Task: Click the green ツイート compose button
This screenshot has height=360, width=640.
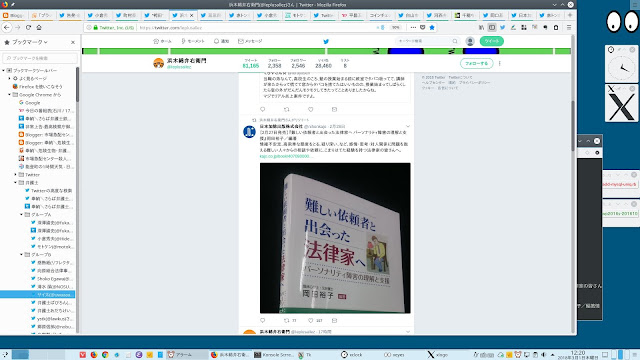Action: tap(491, 41)
